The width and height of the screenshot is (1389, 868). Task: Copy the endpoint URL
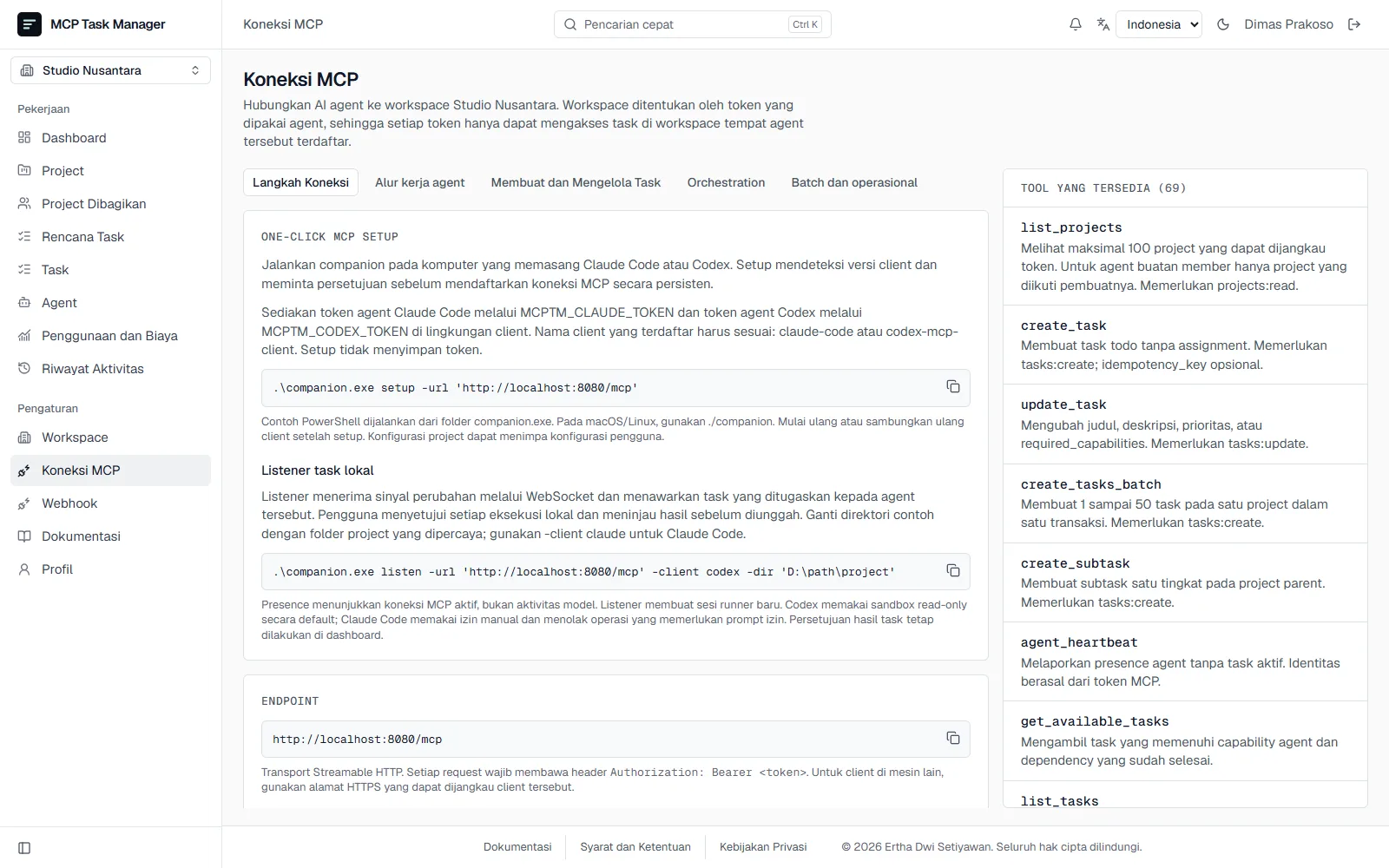pos(953,739)
